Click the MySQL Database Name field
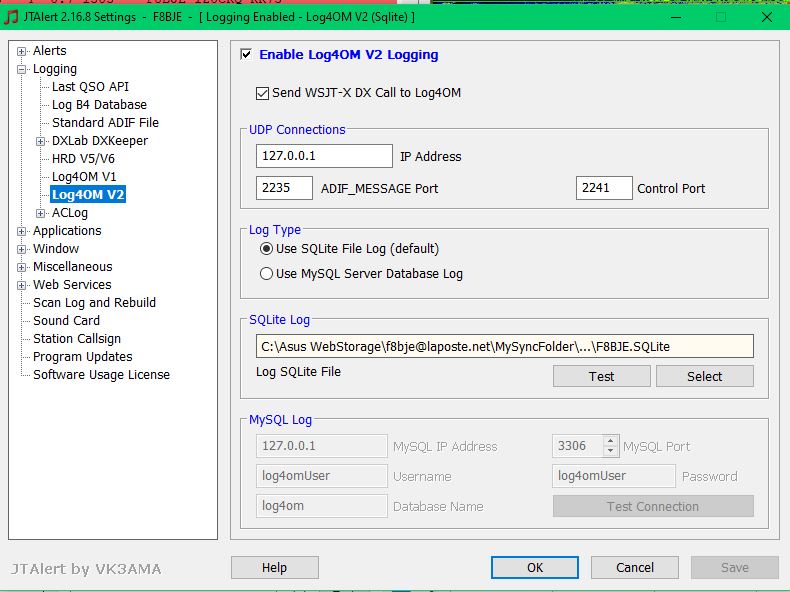 321,506
